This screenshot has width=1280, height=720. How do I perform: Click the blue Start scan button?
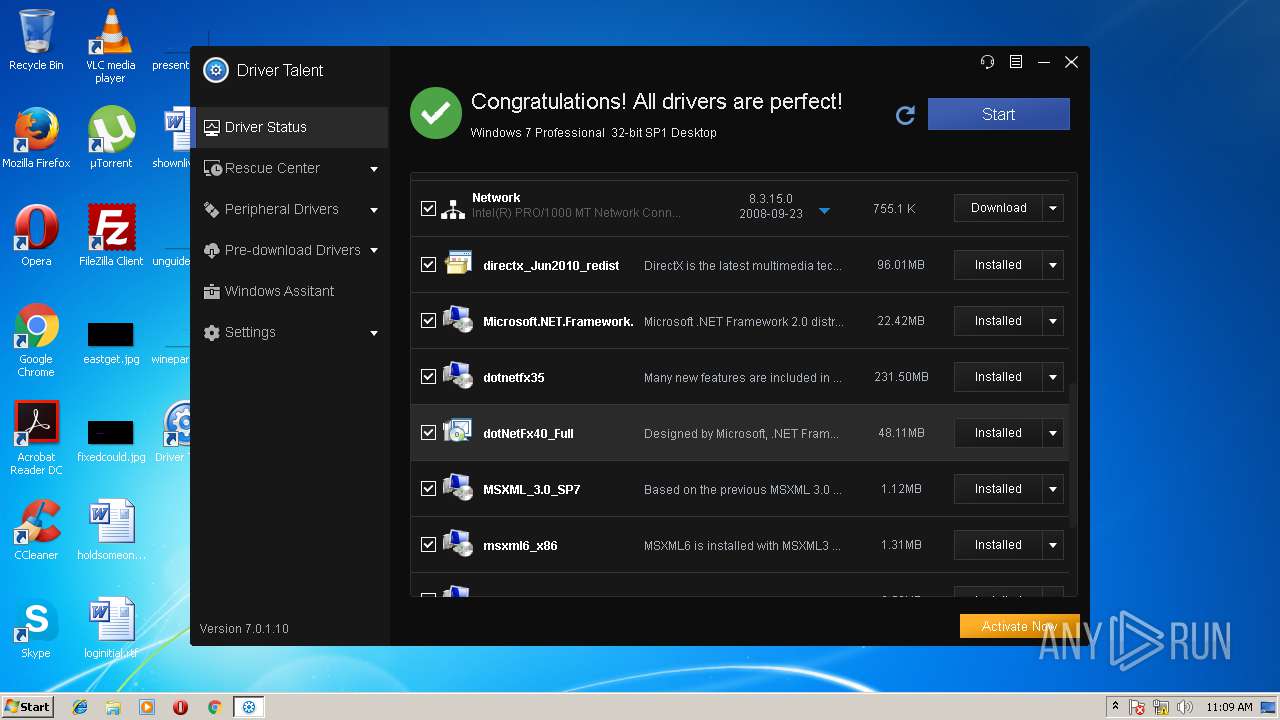999,114
